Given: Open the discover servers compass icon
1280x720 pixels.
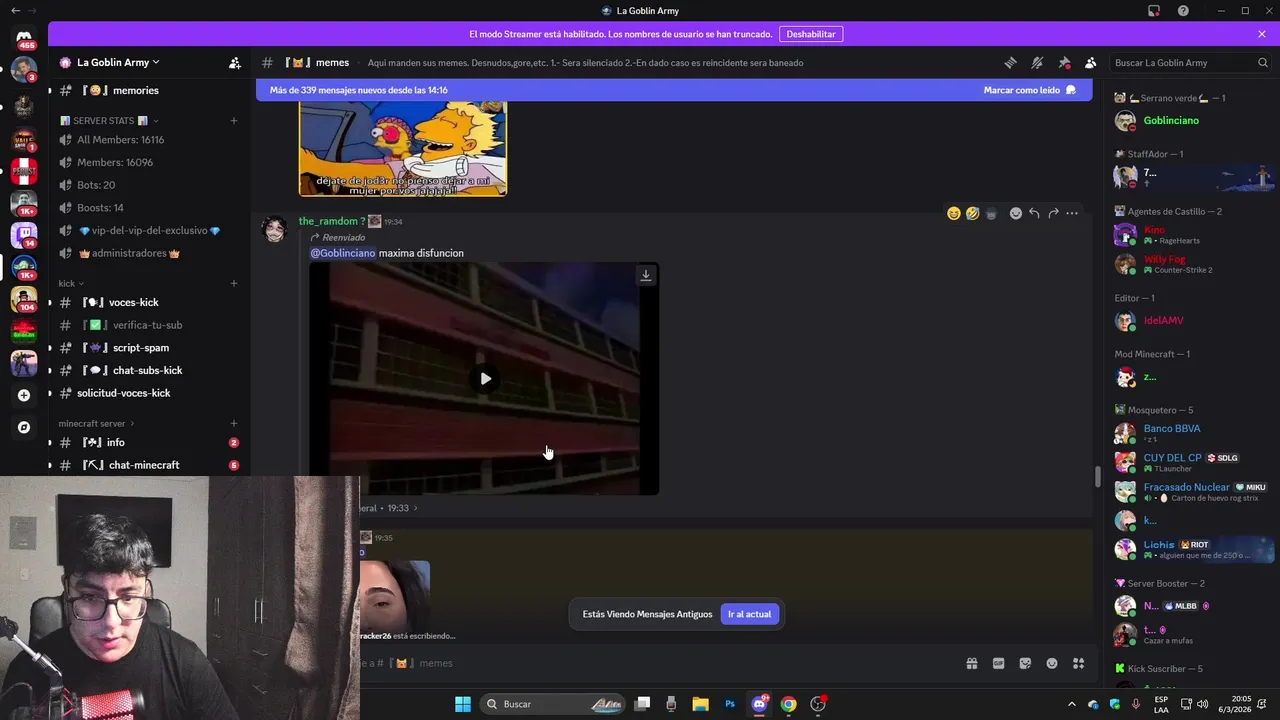Looking at the screenshot, I should coord(24,427).
